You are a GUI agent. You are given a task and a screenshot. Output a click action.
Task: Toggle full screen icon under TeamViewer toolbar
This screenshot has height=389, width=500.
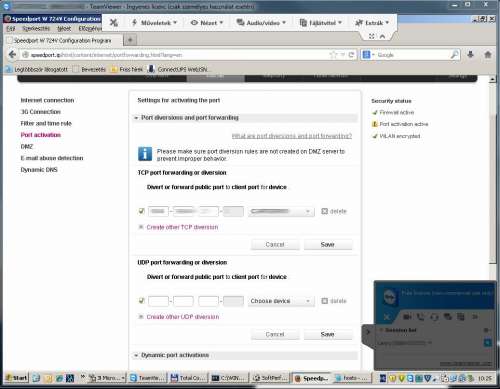372,36
